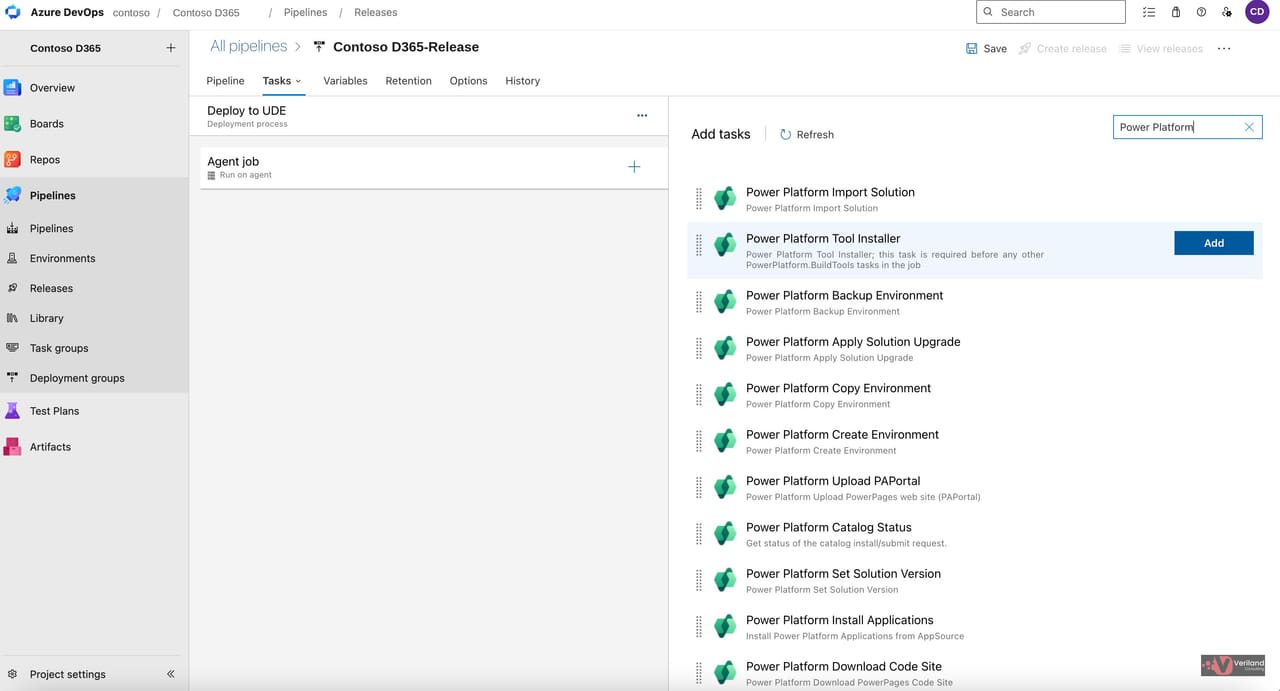Click the Releases breadcrumb link
The height and width of the screenshot is (691, 1280).
coord(375,12)
